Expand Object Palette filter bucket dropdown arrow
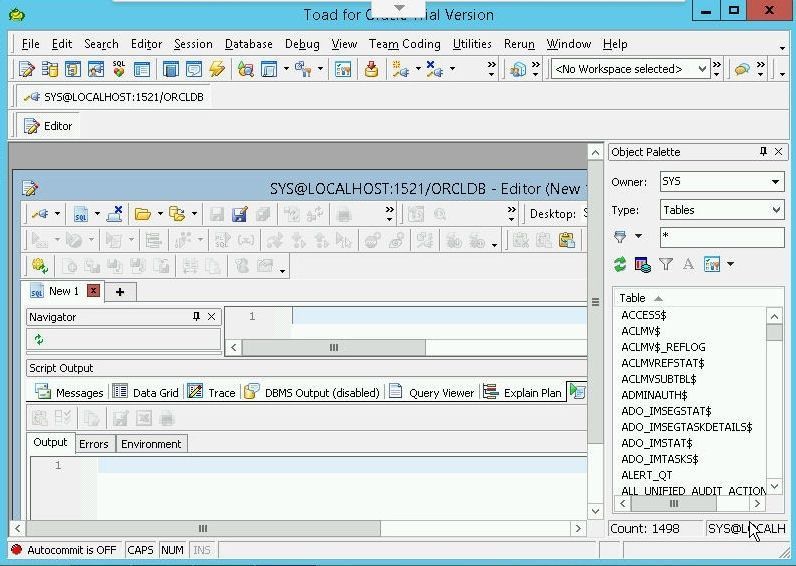 click(639, 236)
